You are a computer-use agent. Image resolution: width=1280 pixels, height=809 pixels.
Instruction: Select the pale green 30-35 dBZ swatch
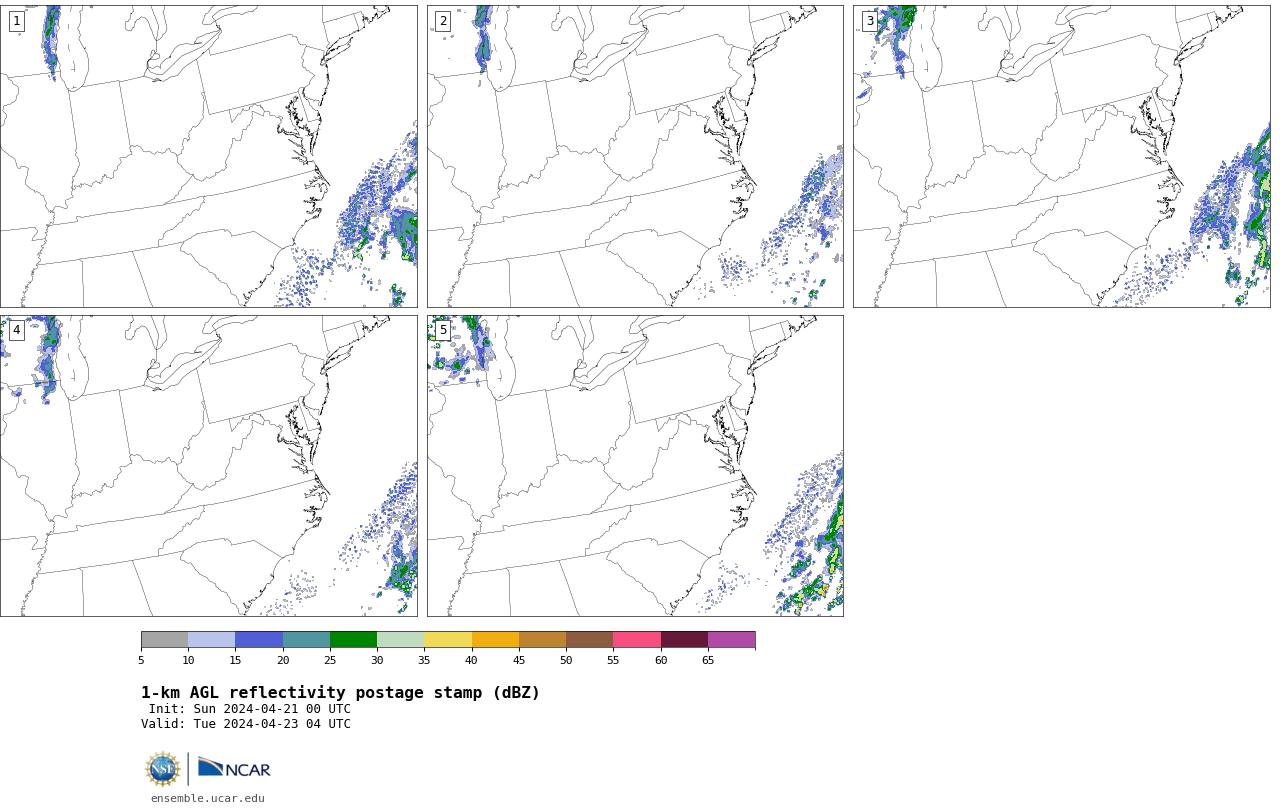tap(400, 640)
